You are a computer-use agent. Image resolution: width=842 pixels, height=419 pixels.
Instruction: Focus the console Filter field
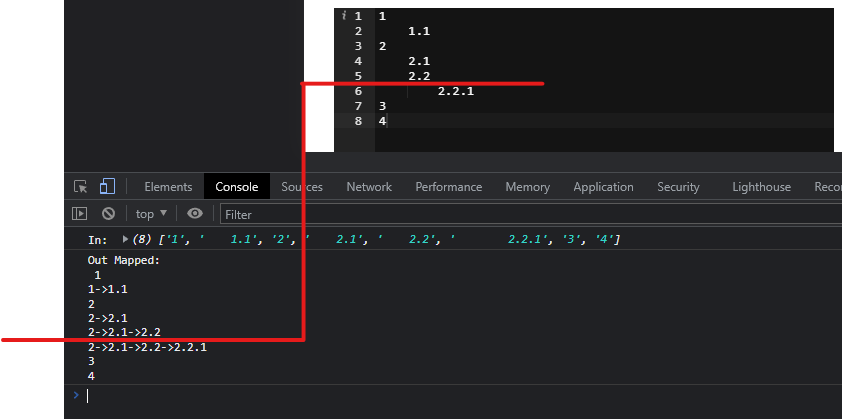[x=531, y=214]
